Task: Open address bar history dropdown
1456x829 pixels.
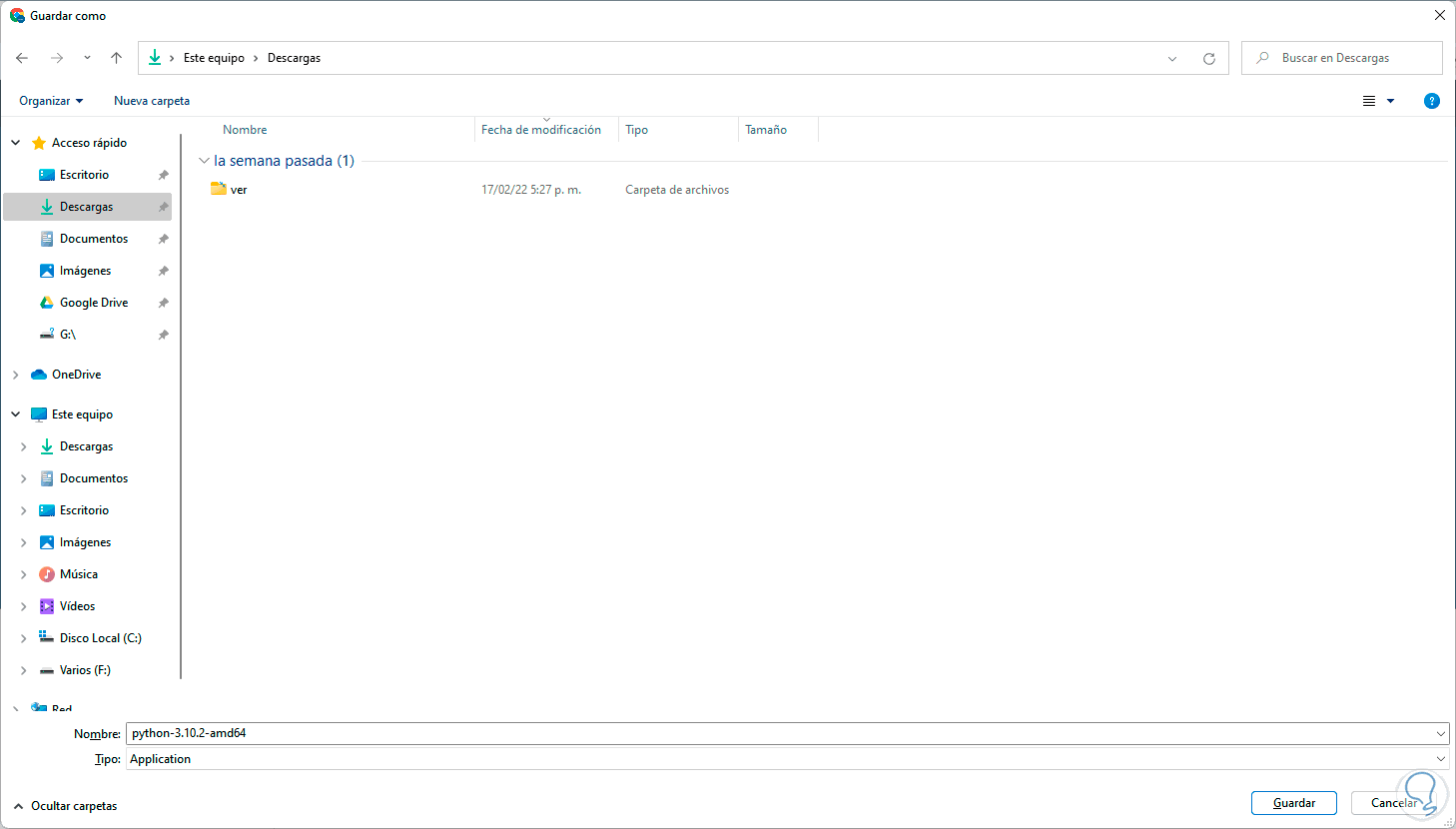Action: click(x=1172, y=59)
